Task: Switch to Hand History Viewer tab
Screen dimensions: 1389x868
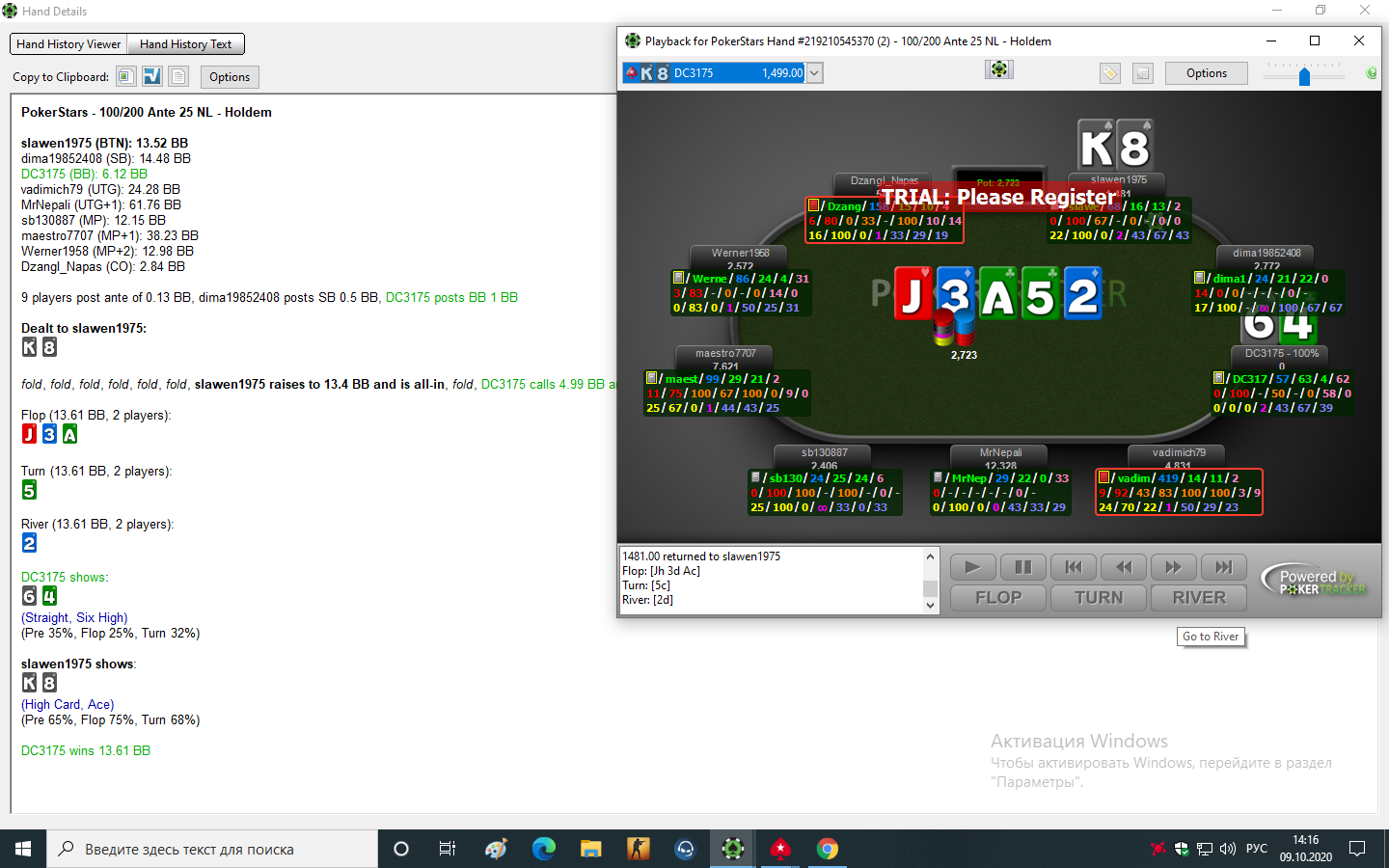Action: 68,44
